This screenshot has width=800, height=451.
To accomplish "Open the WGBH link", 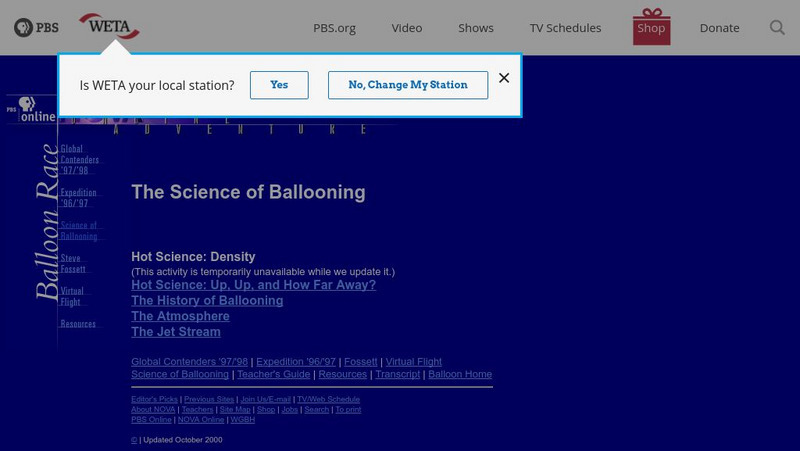I will 242,419.
